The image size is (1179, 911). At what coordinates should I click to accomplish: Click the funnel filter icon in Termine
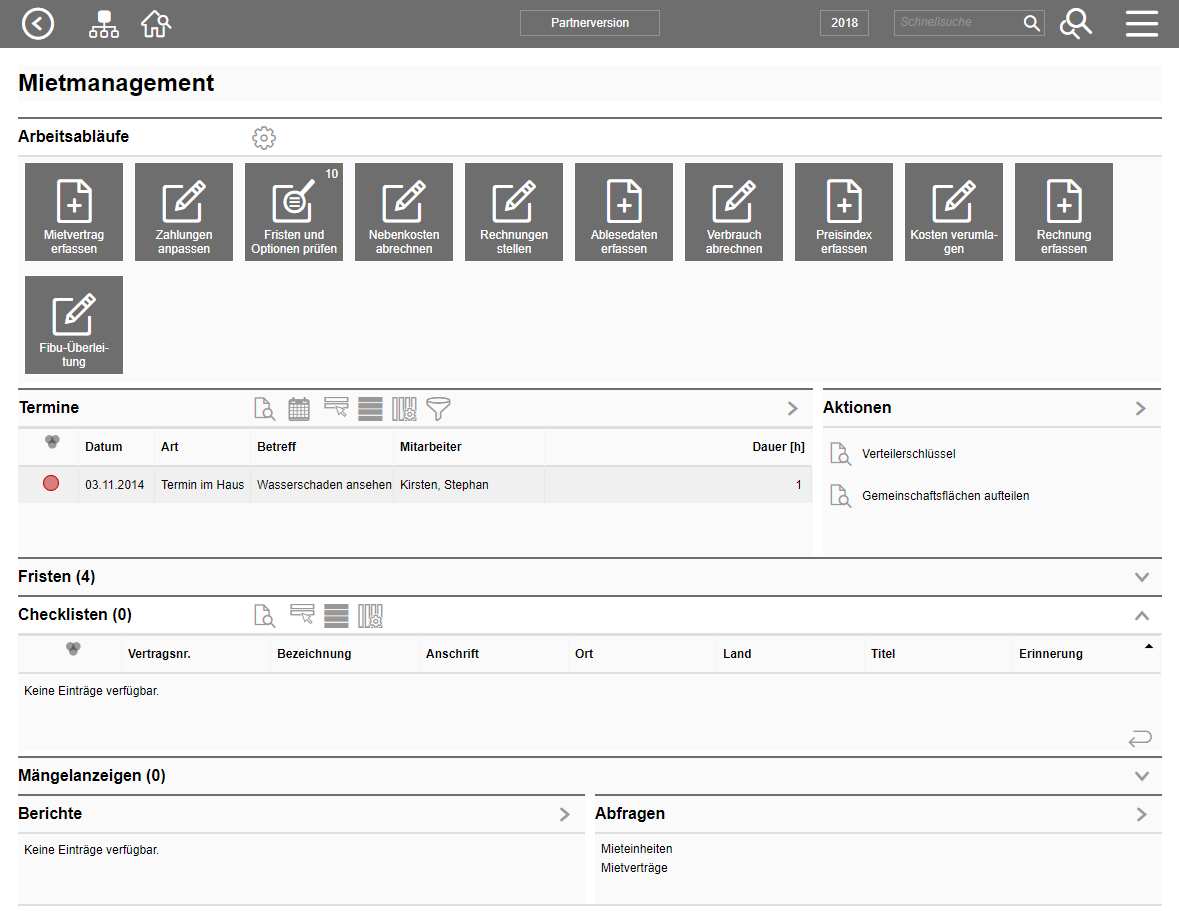pos(438,408)
